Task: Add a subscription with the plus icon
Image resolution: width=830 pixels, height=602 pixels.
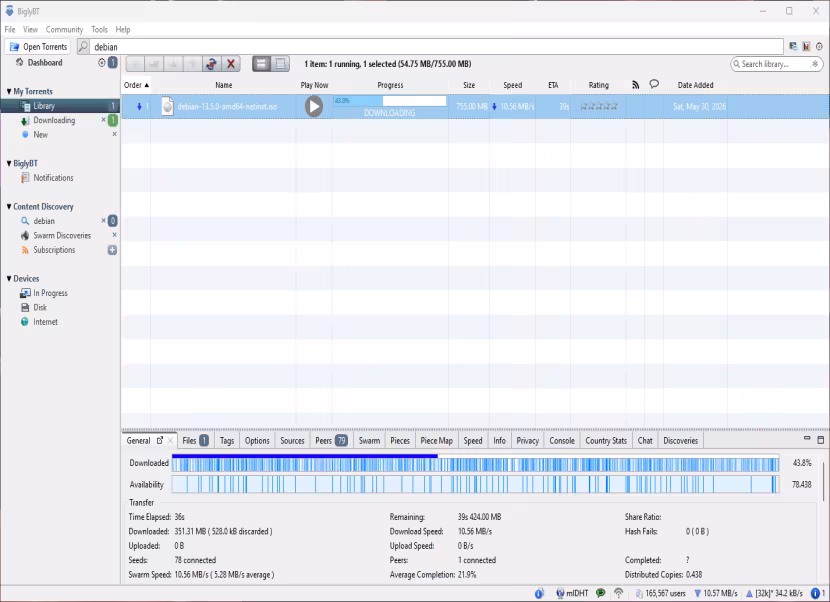Action: tap(112, 250)
